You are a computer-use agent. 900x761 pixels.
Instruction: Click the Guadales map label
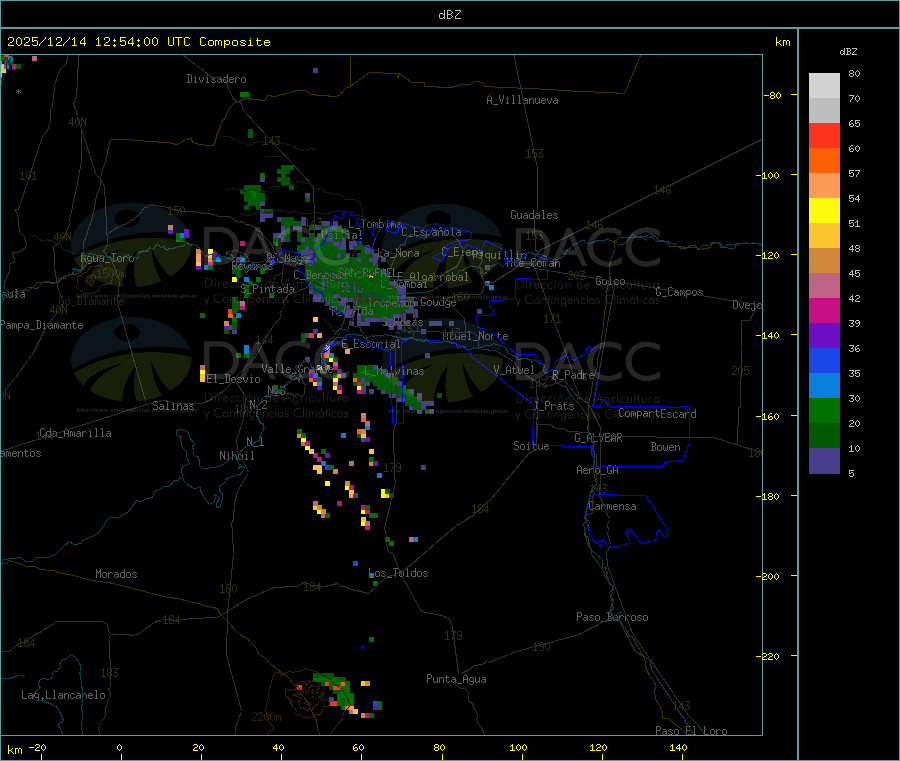tap(534, 215)
